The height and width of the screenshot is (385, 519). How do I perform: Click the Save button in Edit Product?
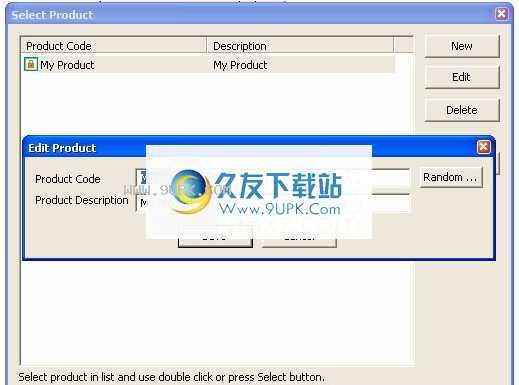coord(215,236)
